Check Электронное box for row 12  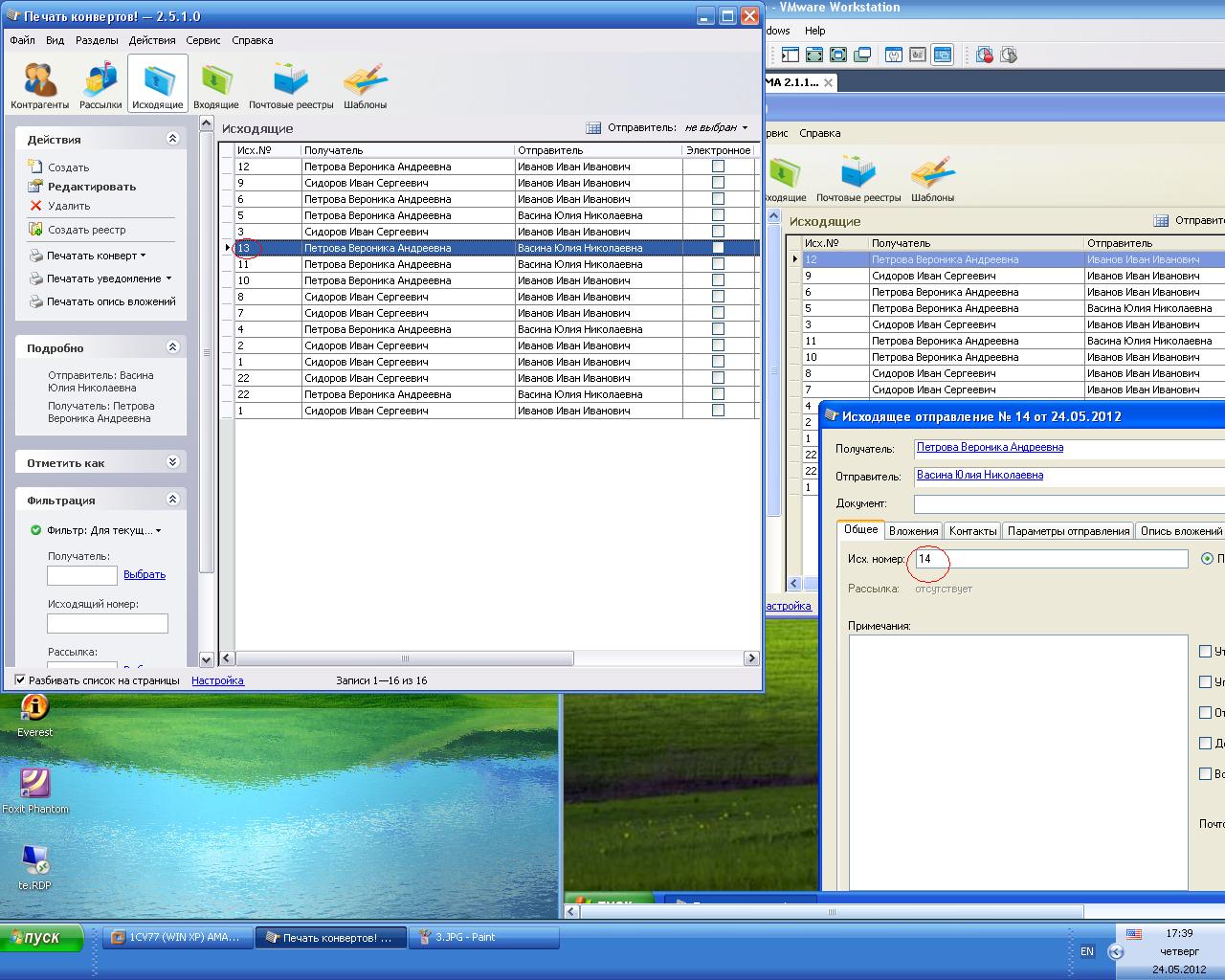[x=718, y=167]
